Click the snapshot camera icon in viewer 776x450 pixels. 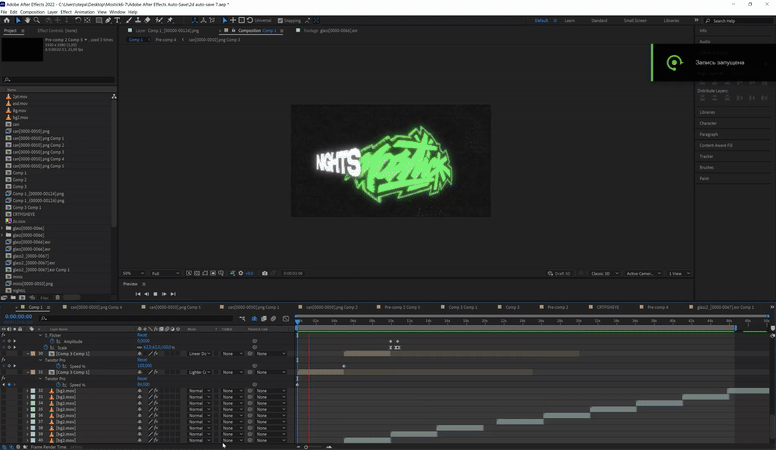tap(265, 273)
